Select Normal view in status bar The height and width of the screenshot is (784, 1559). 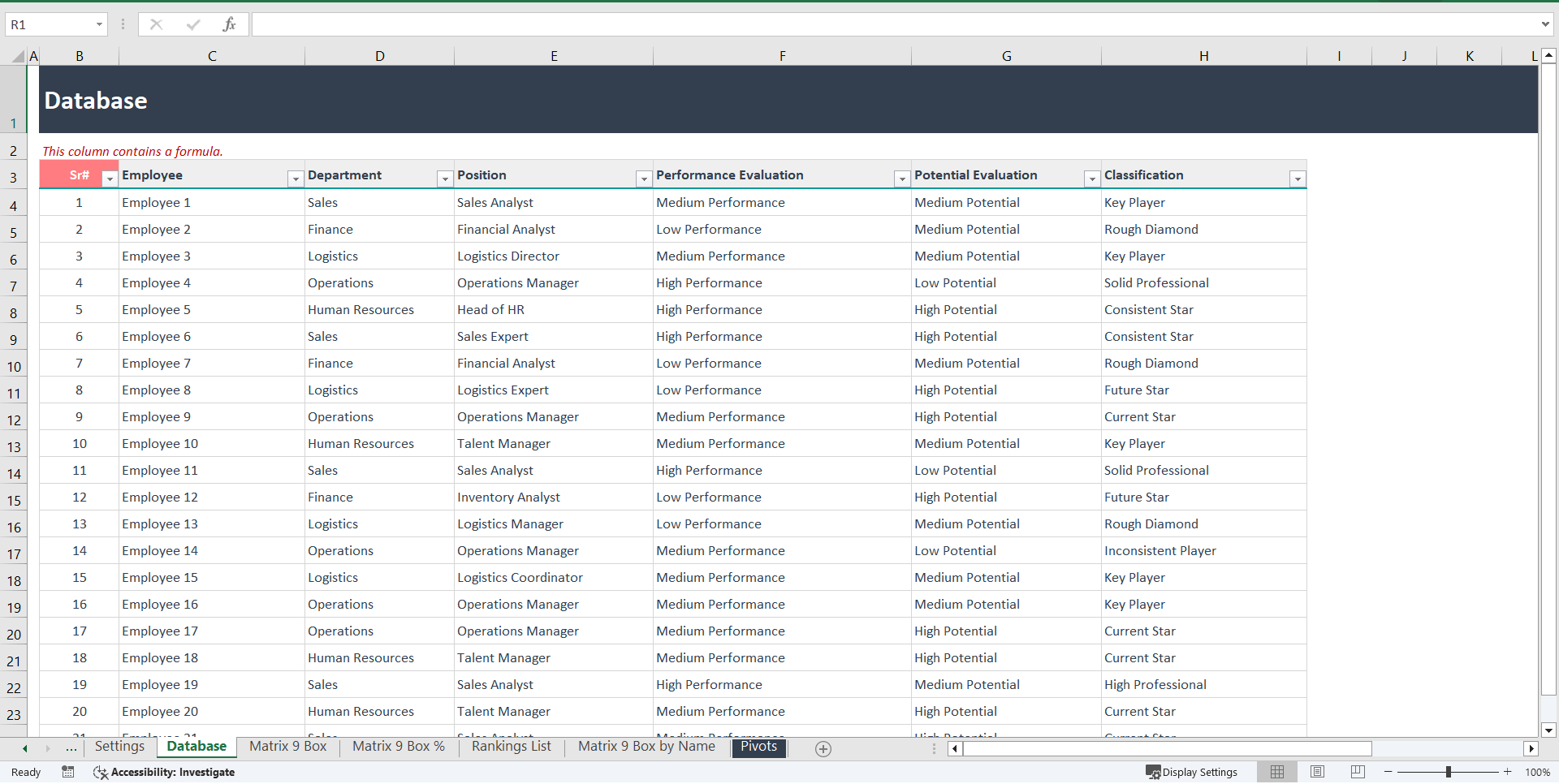pos(1277,772)
